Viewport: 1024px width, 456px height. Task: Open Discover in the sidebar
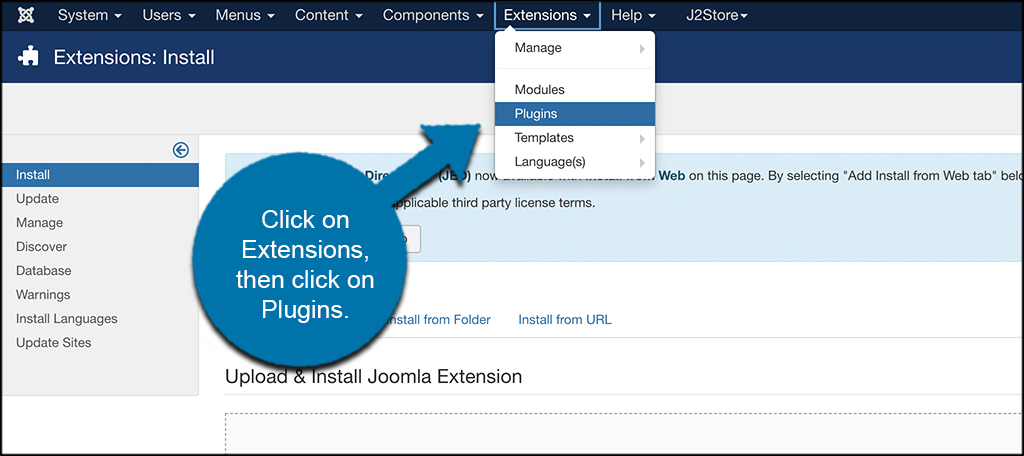coord(41,247)
